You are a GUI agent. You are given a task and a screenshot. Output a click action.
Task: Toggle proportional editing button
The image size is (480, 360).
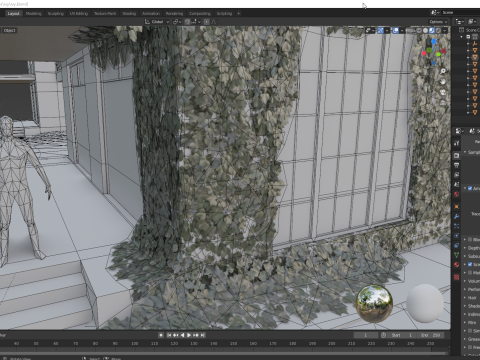(x=207, y=22)
